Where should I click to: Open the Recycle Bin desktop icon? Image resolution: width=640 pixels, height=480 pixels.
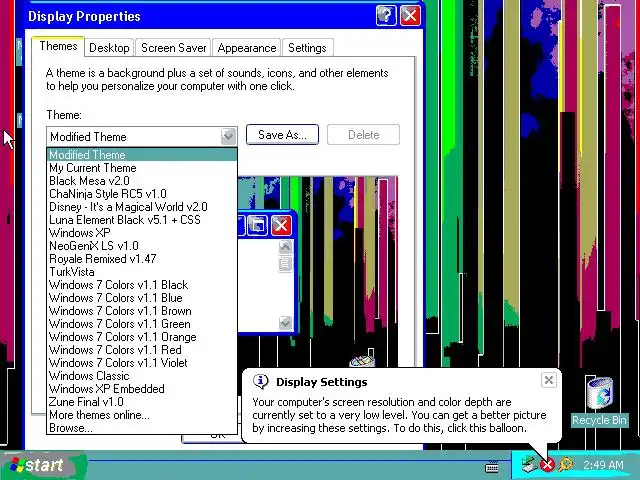tap(599, 402)
